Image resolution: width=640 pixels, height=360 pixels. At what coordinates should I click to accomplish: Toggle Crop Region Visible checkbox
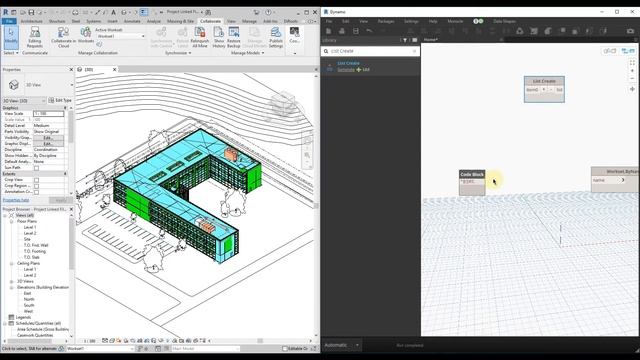(x=36, y=186)
